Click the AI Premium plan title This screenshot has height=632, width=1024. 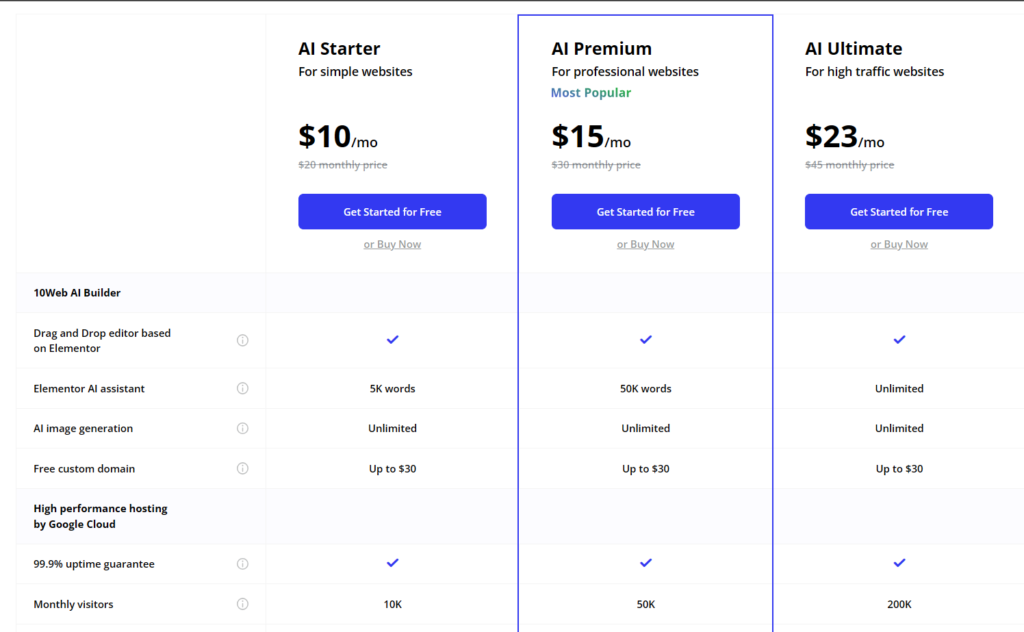(601, 49)
